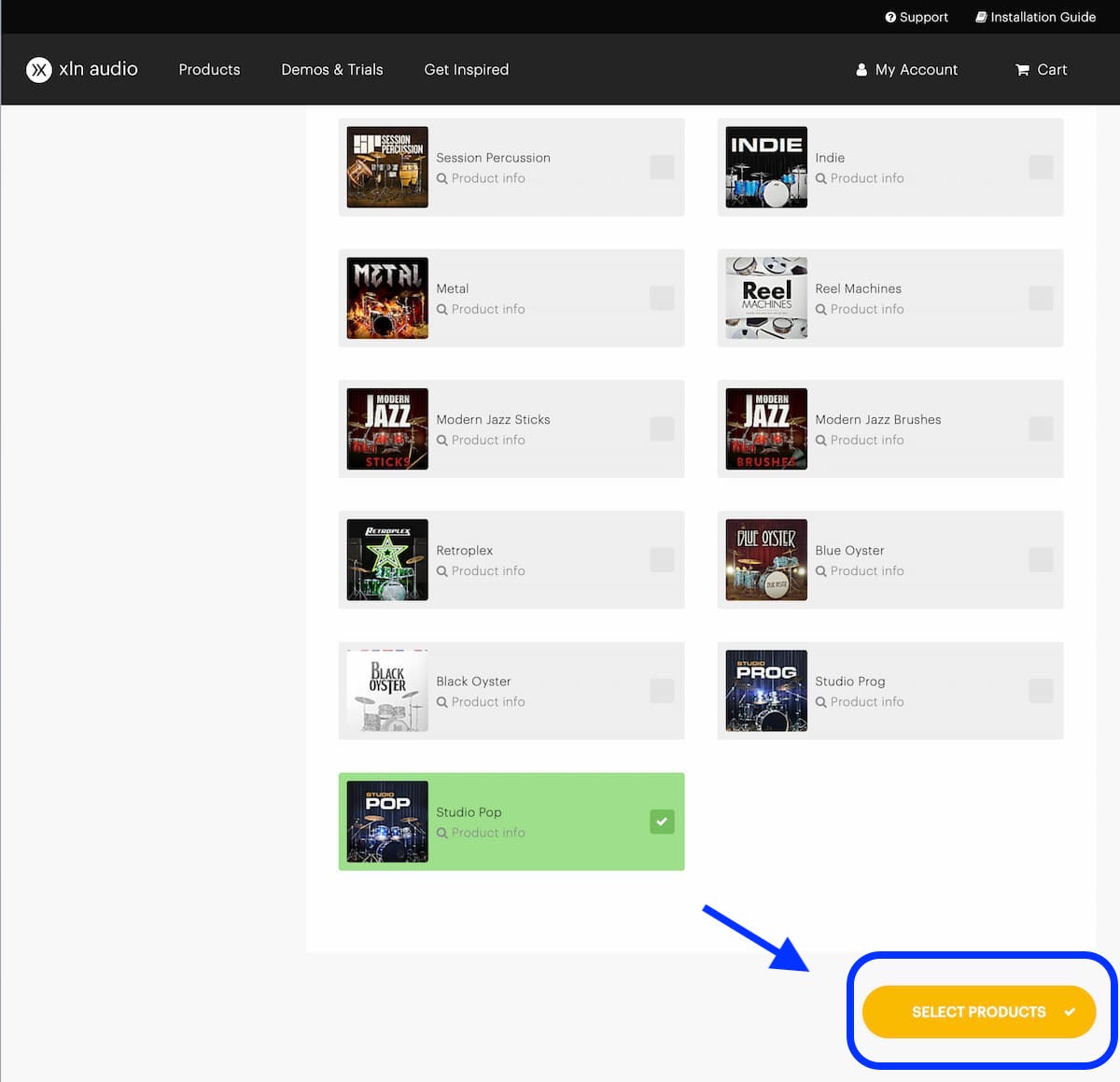
Task: Click the Retroplex cover thumbnail
Action: click(387, 559)
